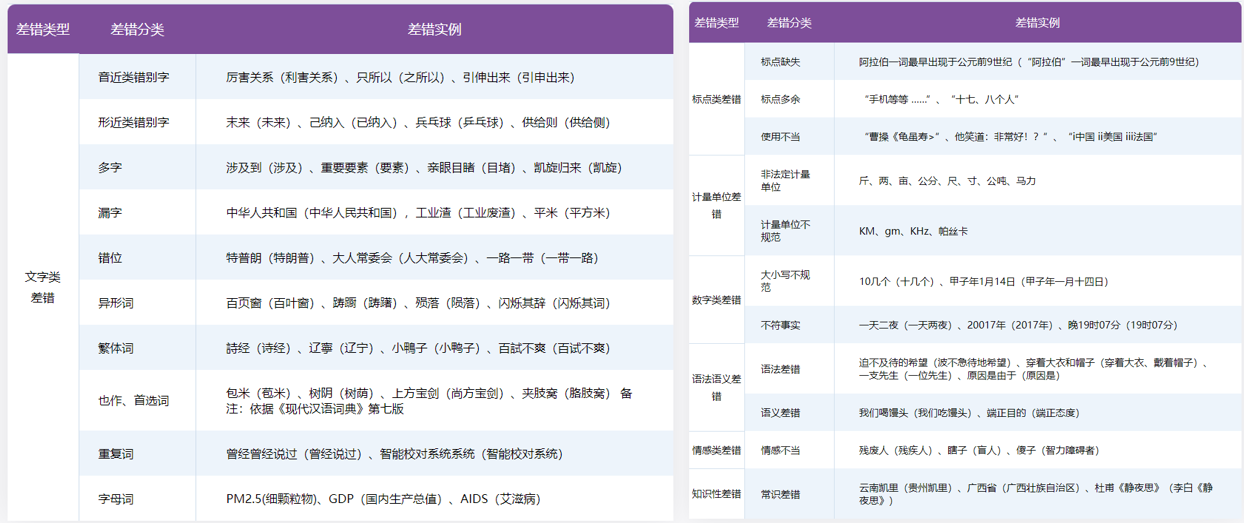Image resolution: width=1246 pixels, height=528 pixels.
Task: Select the 字母词 category cell
Action: (x=116, y=498)
